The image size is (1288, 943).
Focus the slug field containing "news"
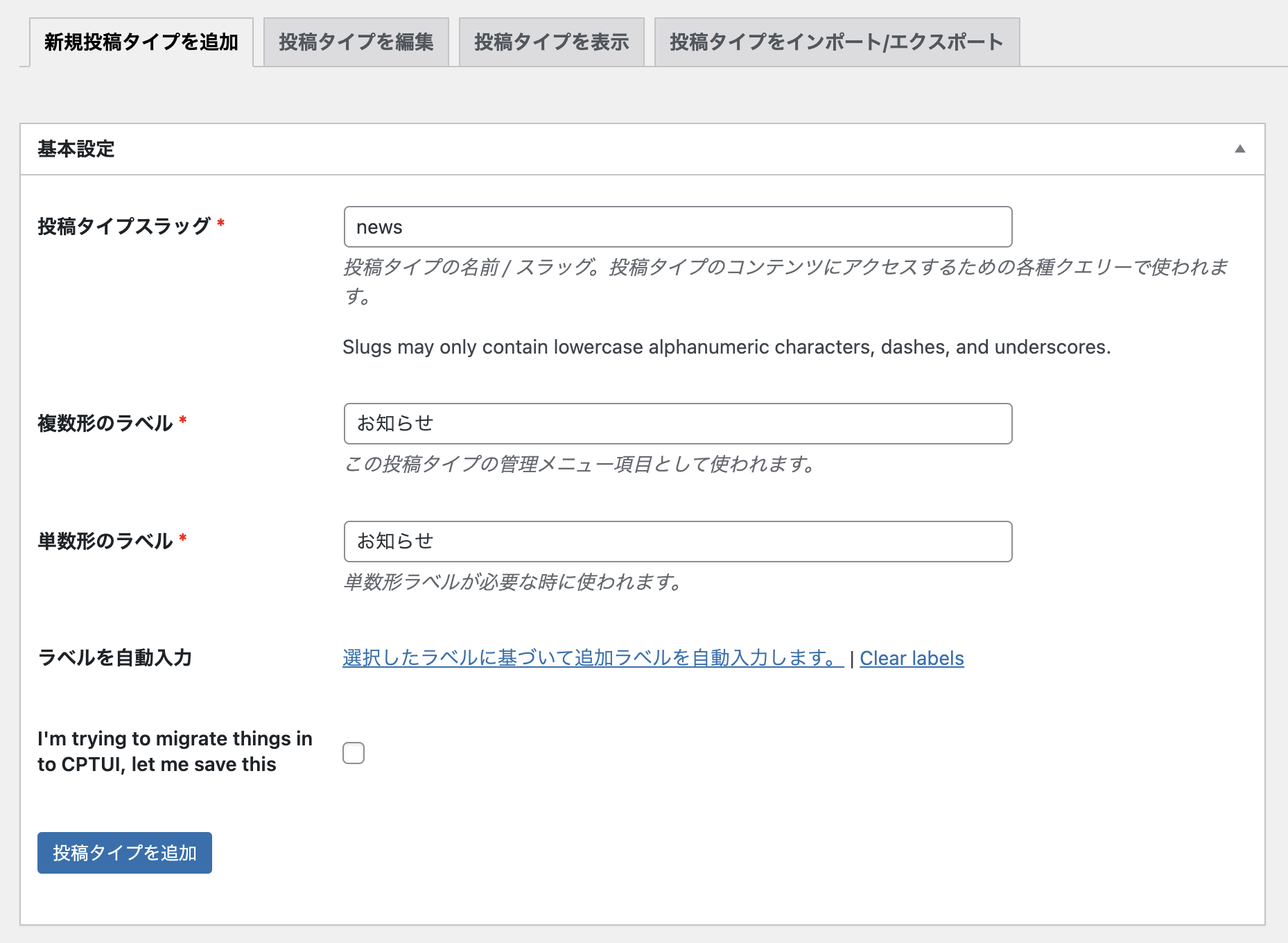click(x=677, y=227)
